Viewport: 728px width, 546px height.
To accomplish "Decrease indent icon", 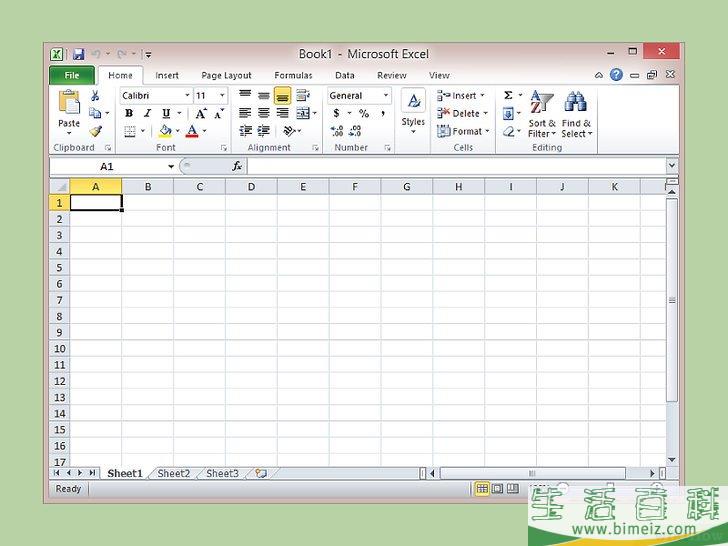I will [245, 131].
